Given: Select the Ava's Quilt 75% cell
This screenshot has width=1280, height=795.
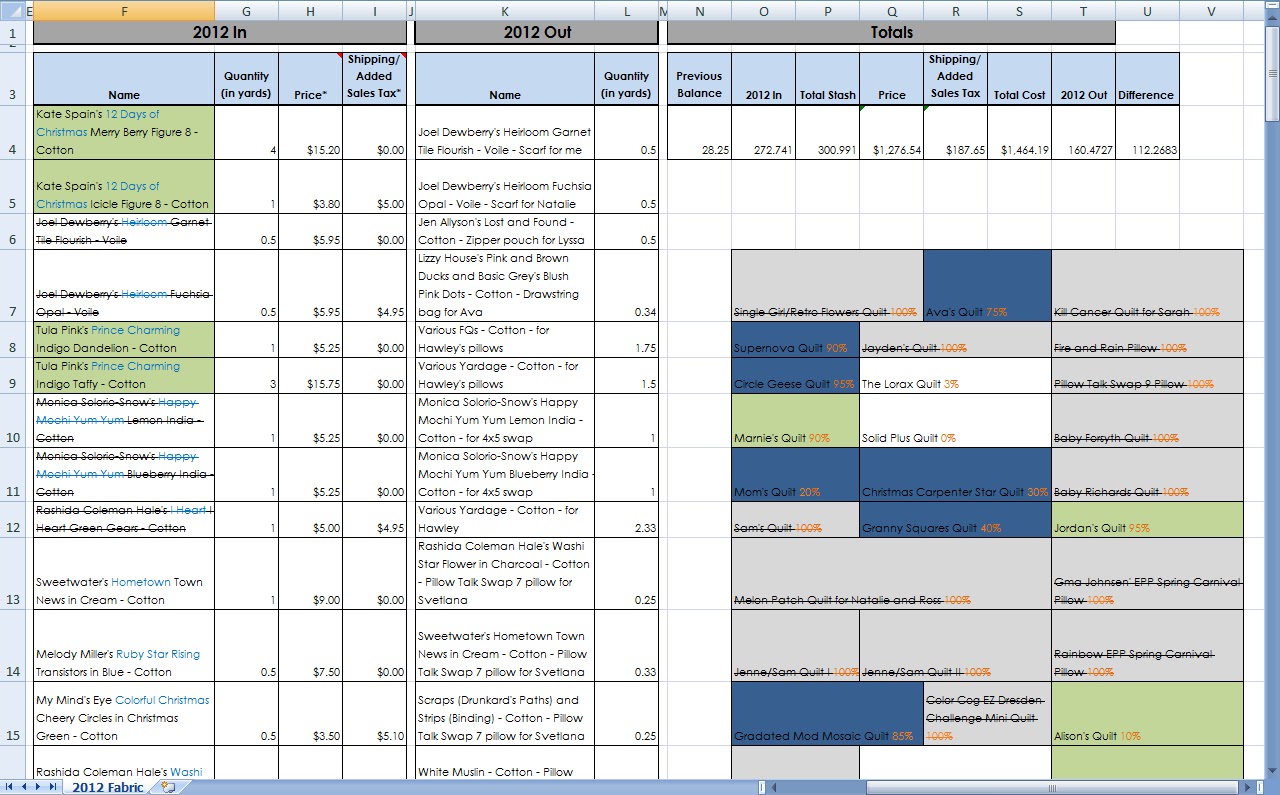Looking at the screenshot, I should pyautogui.click(x=987, y=286).
